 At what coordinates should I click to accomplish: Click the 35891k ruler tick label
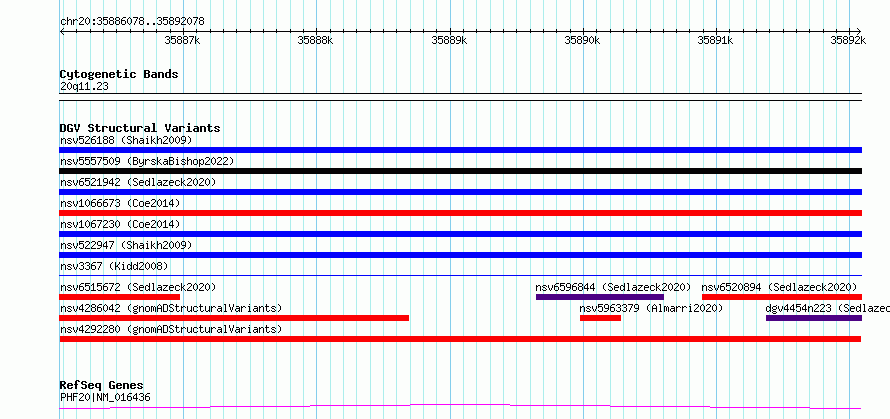click(715, 40)
